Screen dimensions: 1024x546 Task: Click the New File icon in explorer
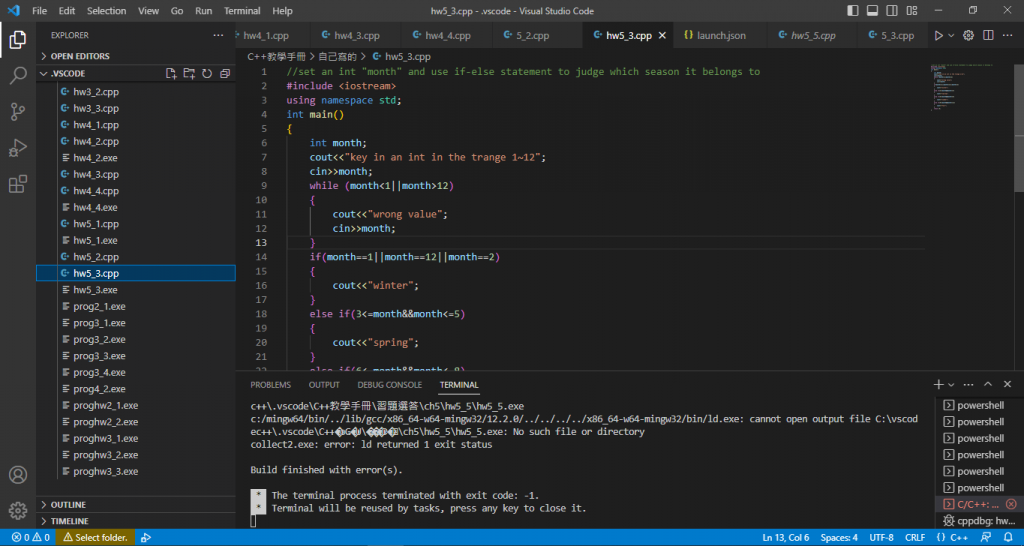tap(171, 74)
